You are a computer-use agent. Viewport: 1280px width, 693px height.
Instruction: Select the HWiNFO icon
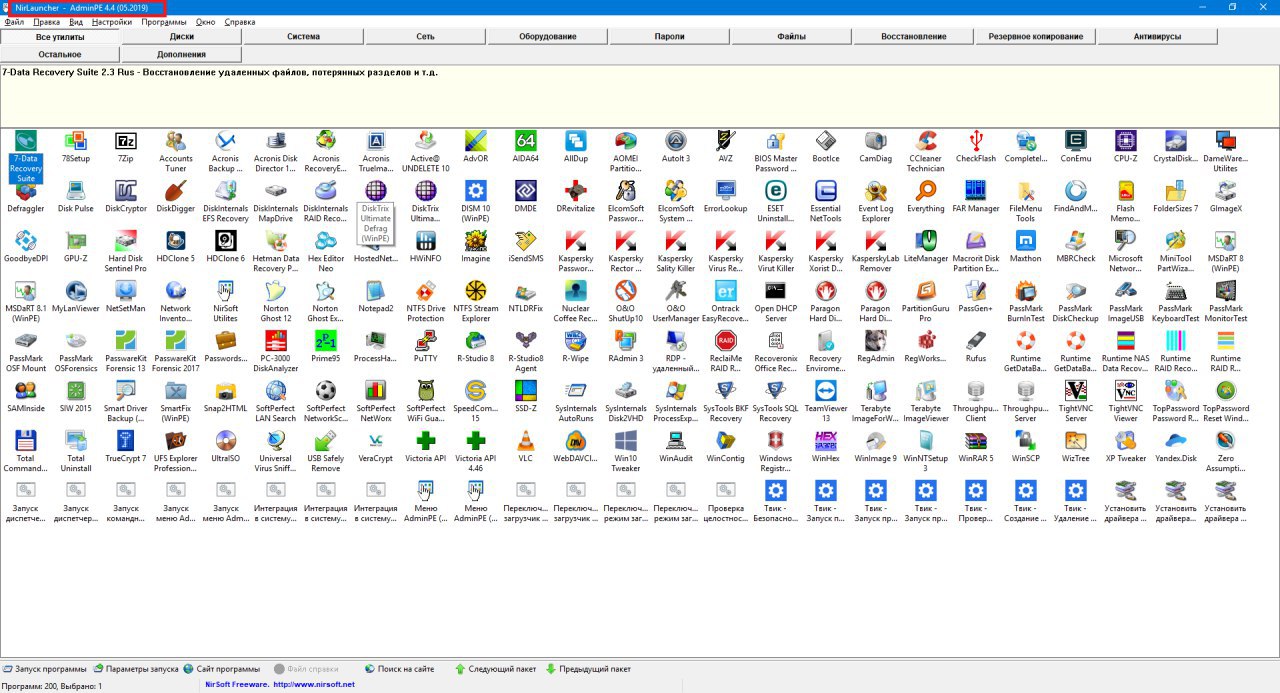click(x=426, y=241)
